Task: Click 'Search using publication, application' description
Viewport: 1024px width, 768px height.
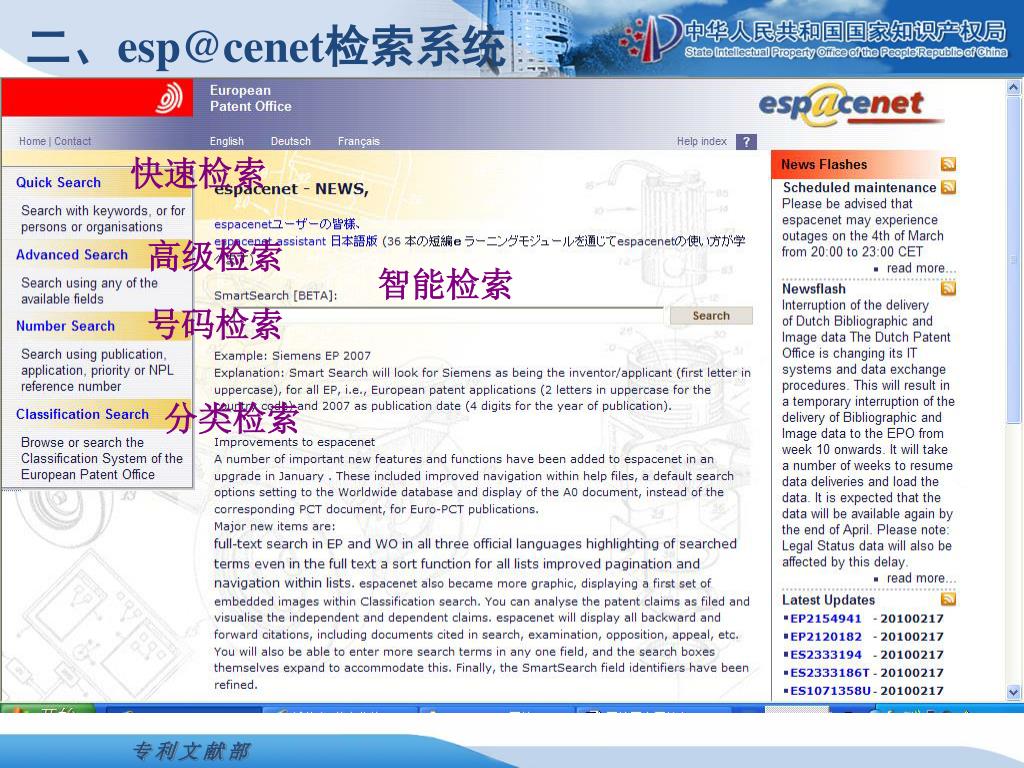Action: pyautogui.click(x=97, y=370)
